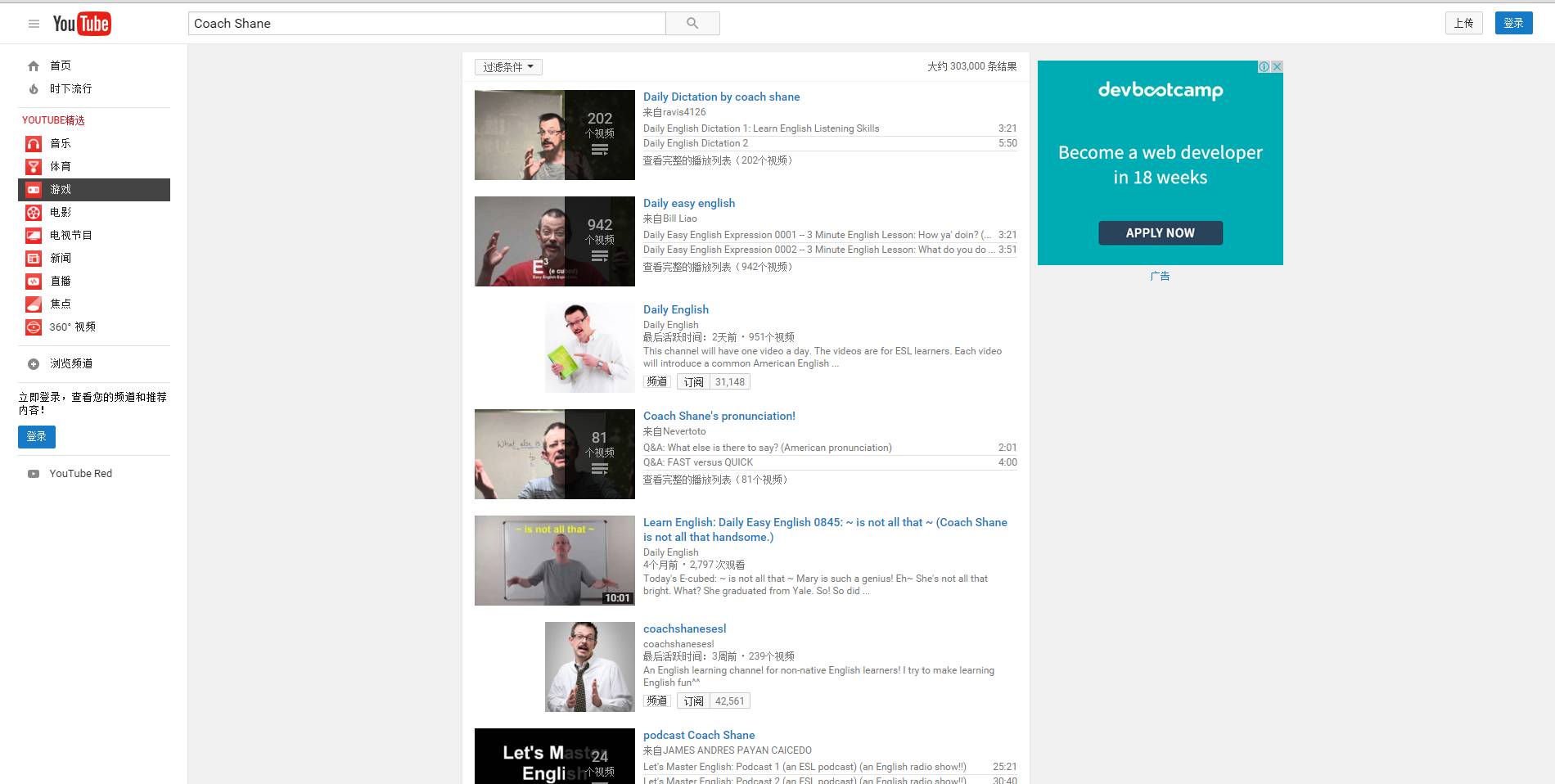The height and width of the screenshot is (784, 1555).
Task: Open uploader Bill Liao link
Action: click(x=681, y=219)
